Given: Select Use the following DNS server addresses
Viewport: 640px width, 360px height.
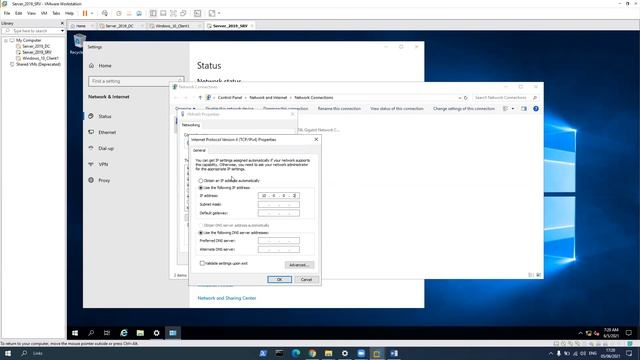Looking at the screenshot, I should (201, 233).
